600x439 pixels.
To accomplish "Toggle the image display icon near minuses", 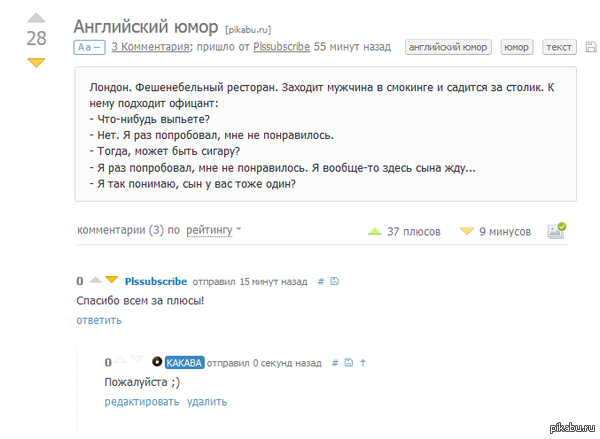I will tap(557, 231).
